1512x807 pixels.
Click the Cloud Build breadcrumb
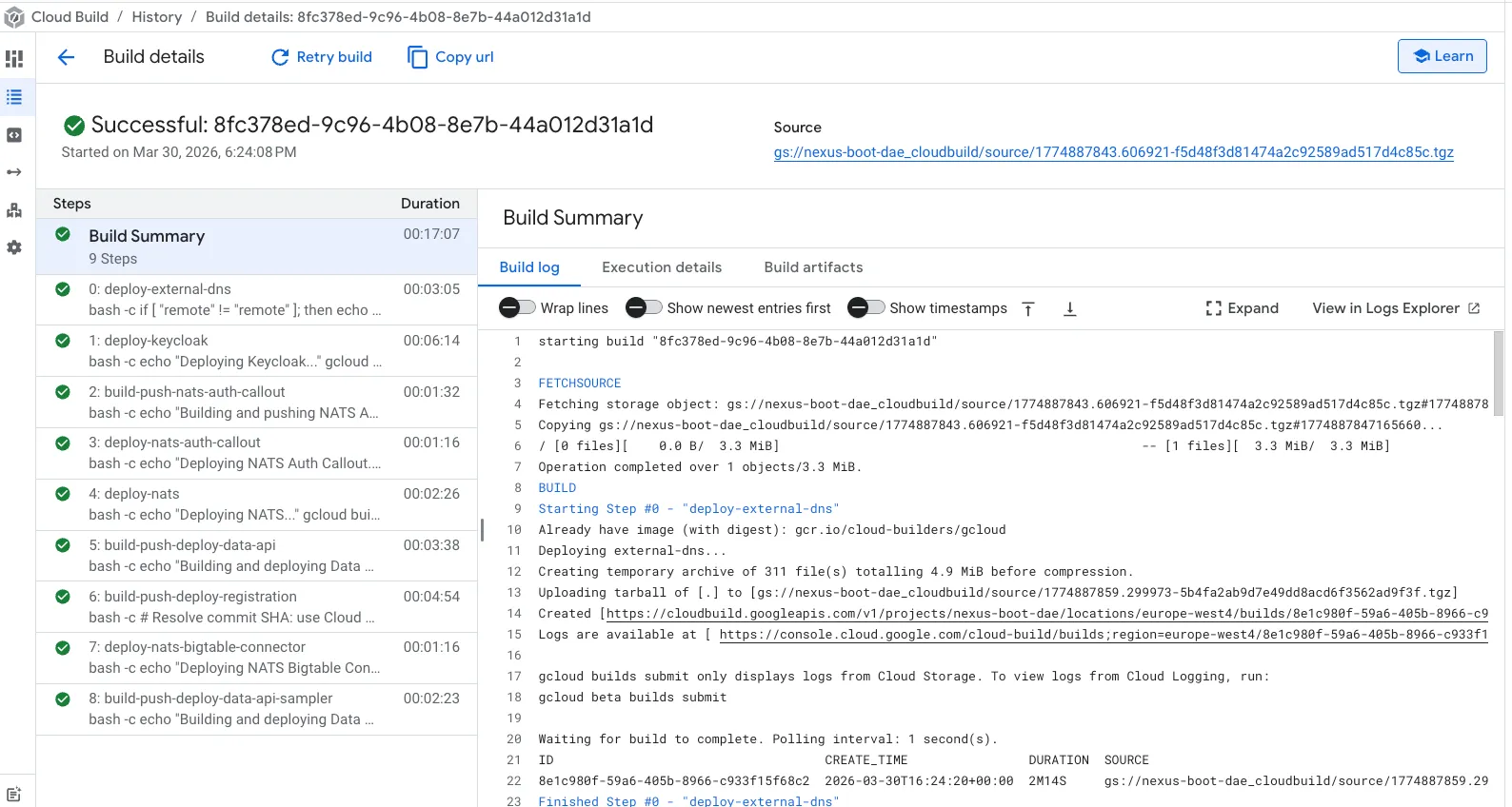[x=70, y=17]
